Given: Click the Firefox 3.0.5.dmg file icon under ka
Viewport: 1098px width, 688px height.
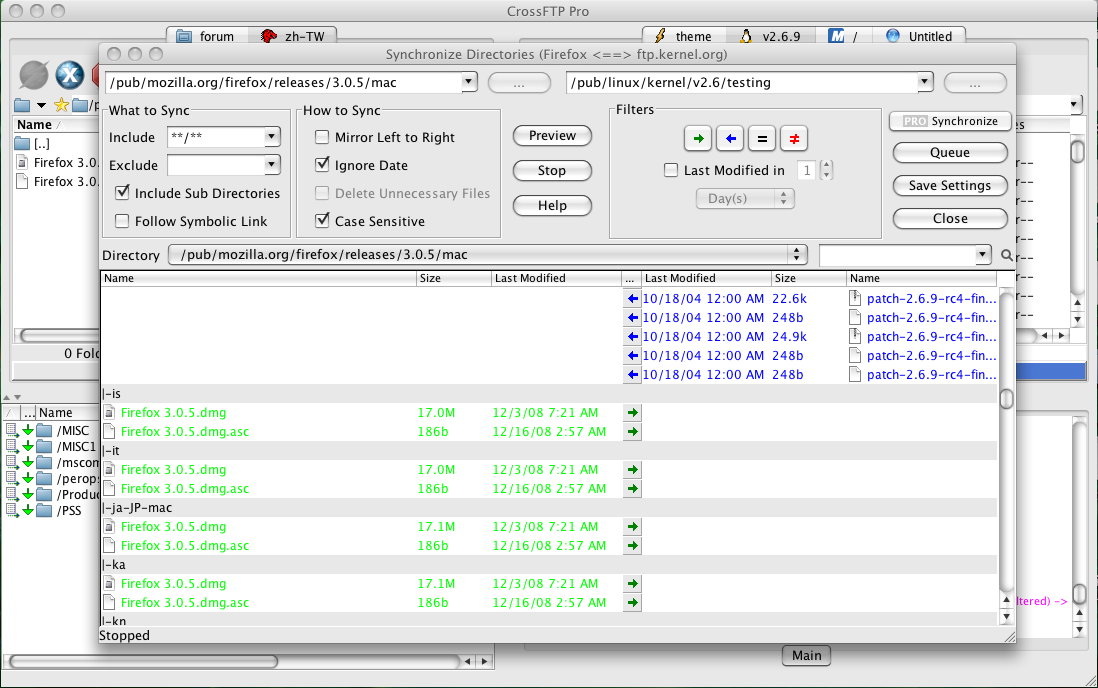Looking at the screenshot, I should click(x=111, y=584).
